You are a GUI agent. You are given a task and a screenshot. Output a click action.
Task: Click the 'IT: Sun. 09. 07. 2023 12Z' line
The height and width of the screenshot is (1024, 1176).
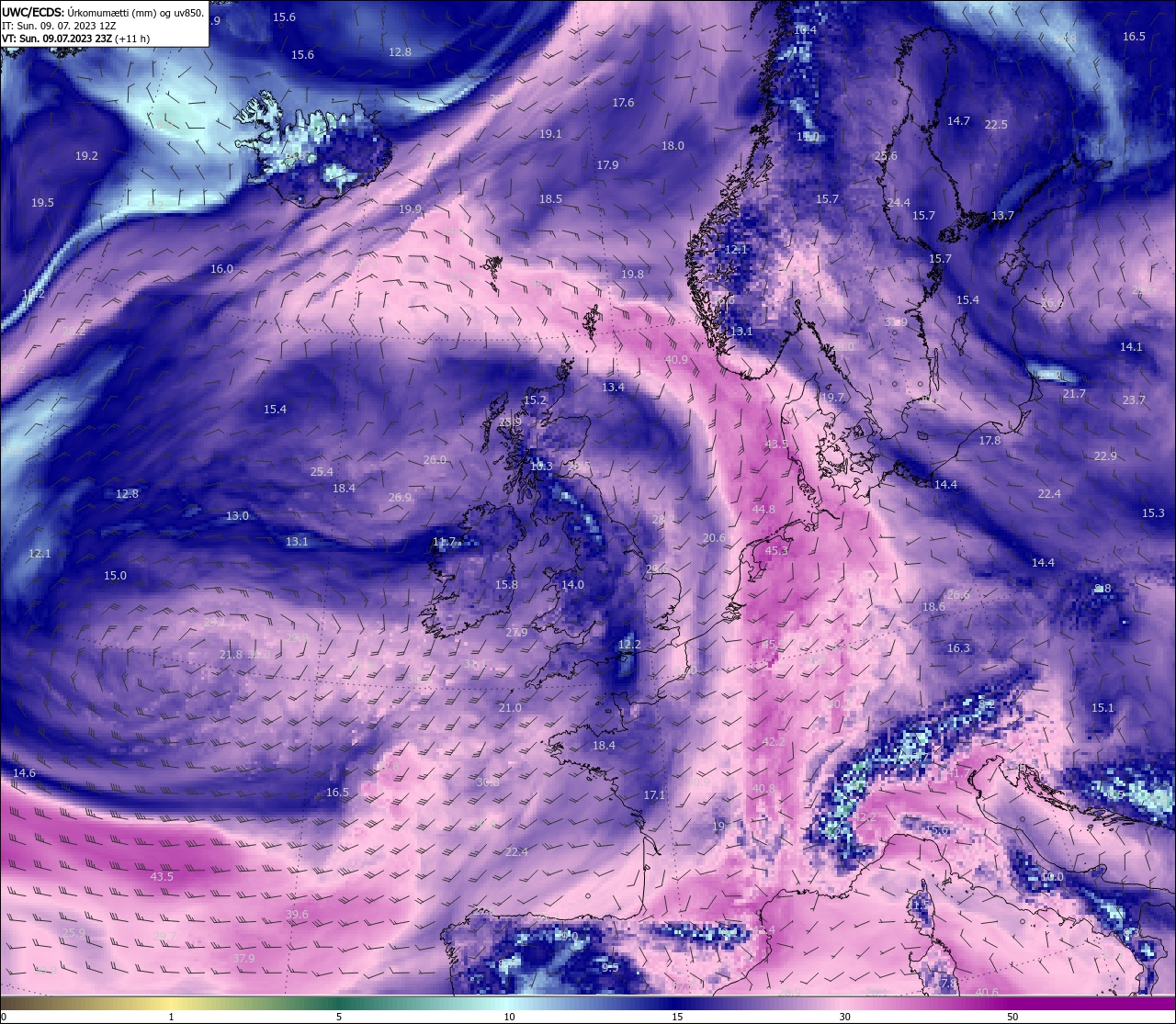click(59, 26)
